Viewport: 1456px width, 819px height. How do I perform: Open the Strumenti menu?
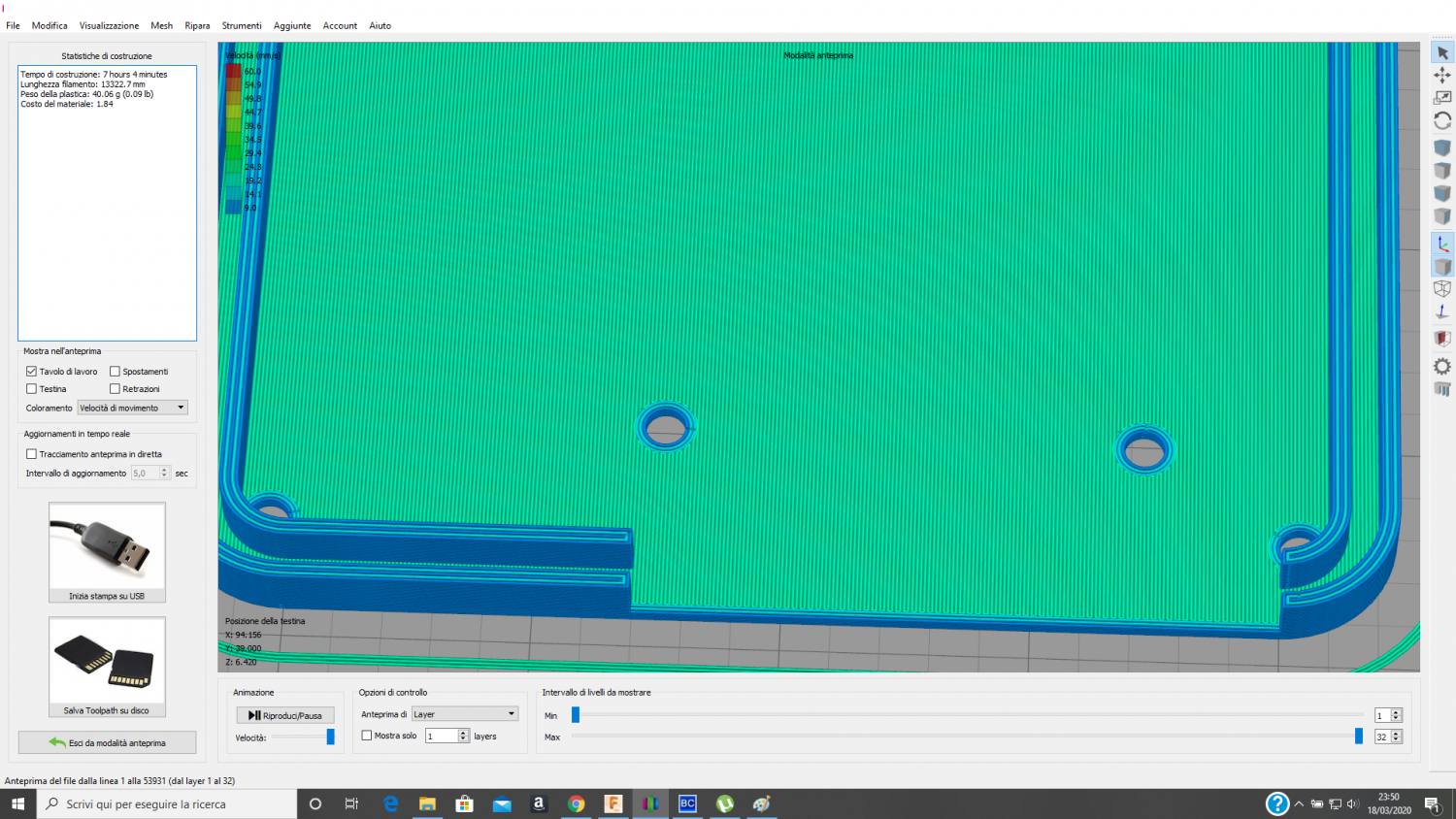(x=241, y=25)
